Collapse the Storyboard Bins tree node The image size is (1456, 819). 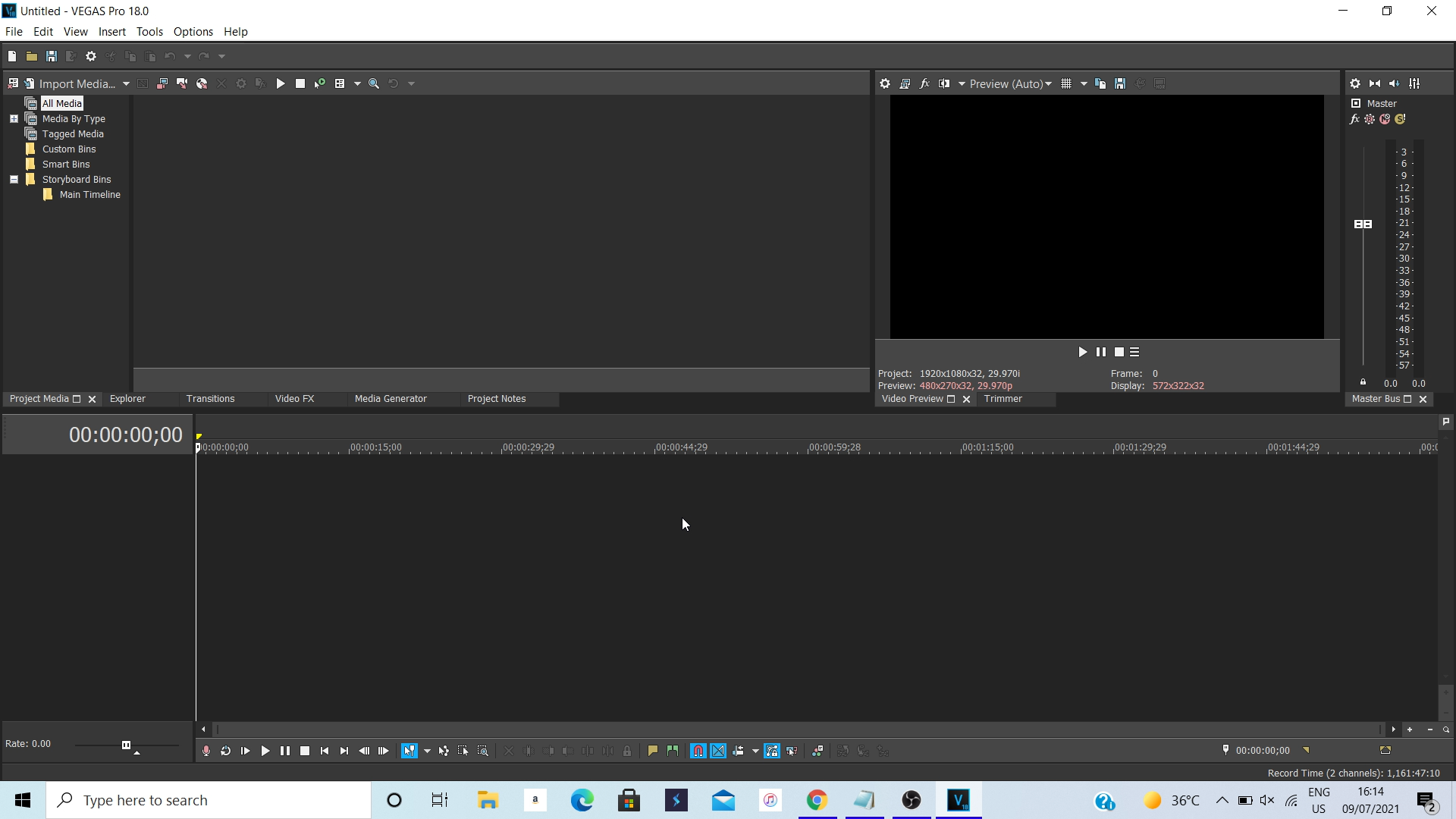[14, 180]
